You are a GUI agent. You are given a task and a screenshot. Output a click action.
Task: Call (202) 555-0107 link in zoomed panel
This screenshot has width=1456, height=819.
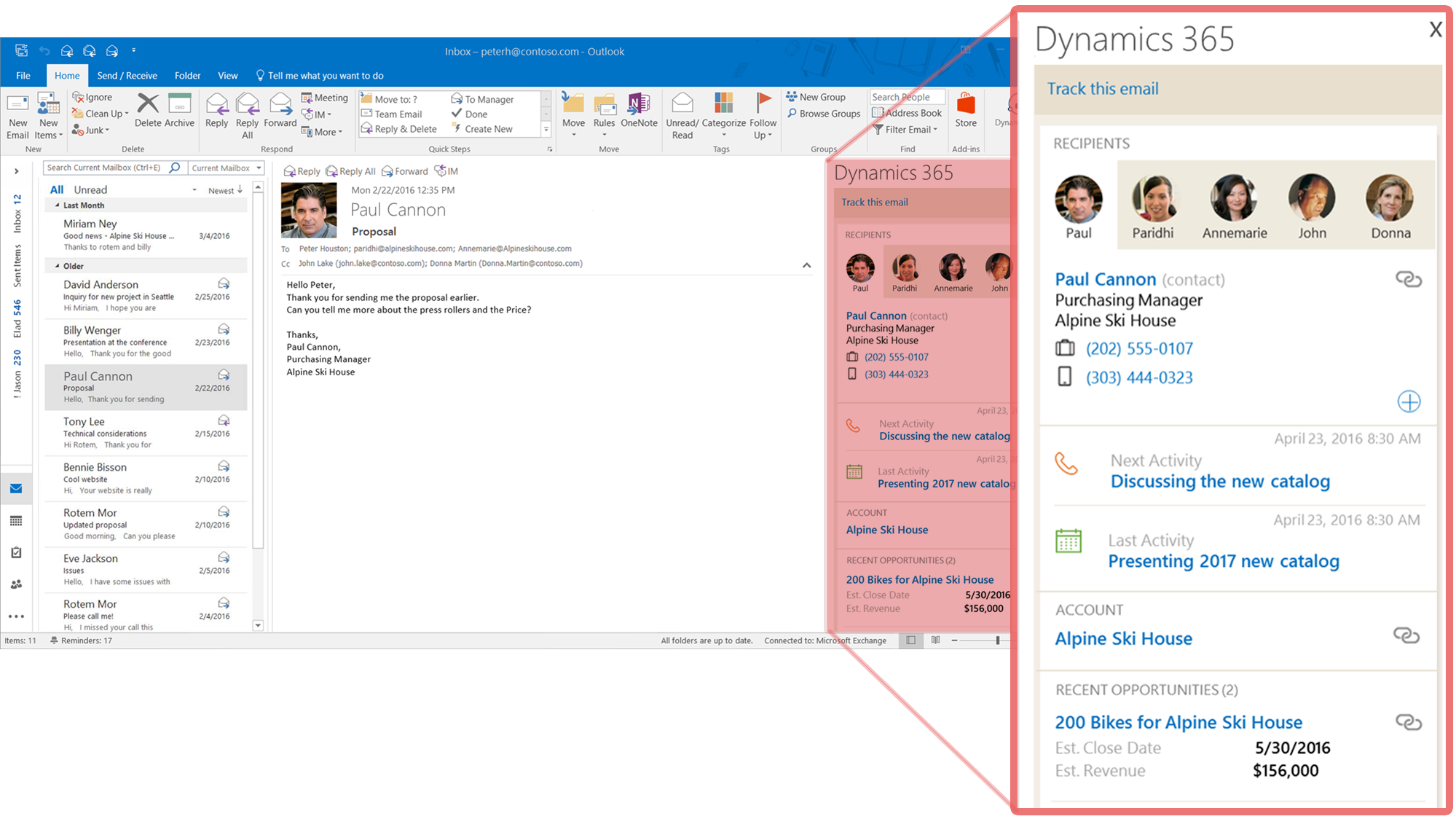click(1139, 349)
